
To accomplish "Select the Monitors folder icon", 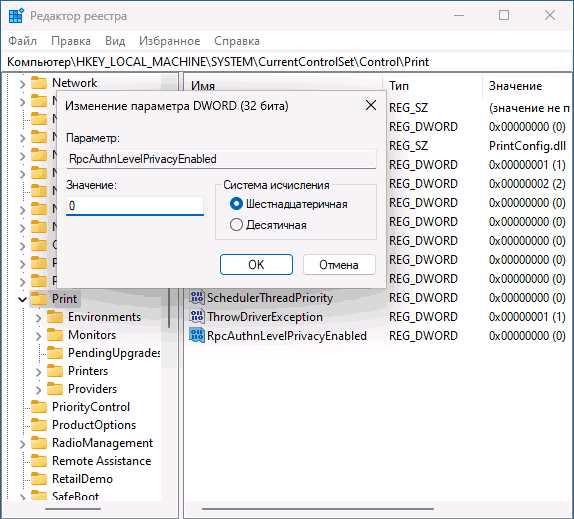I will [x=55, y=335].
